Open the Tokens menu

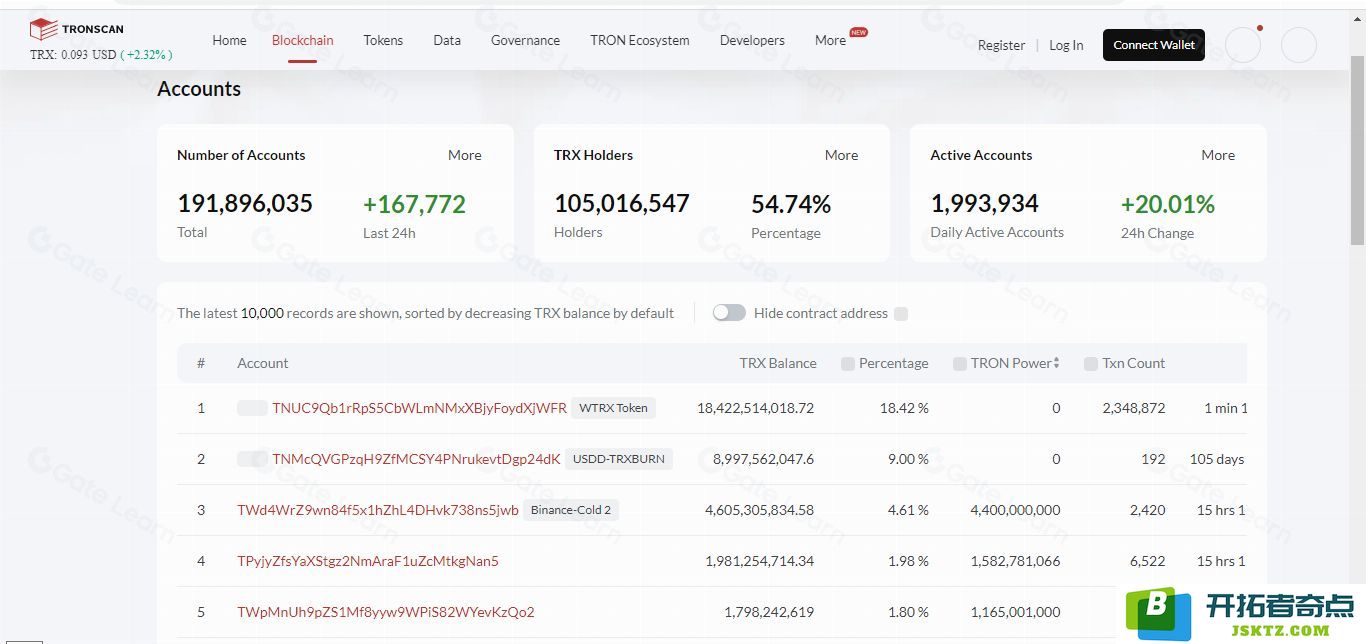383,40
